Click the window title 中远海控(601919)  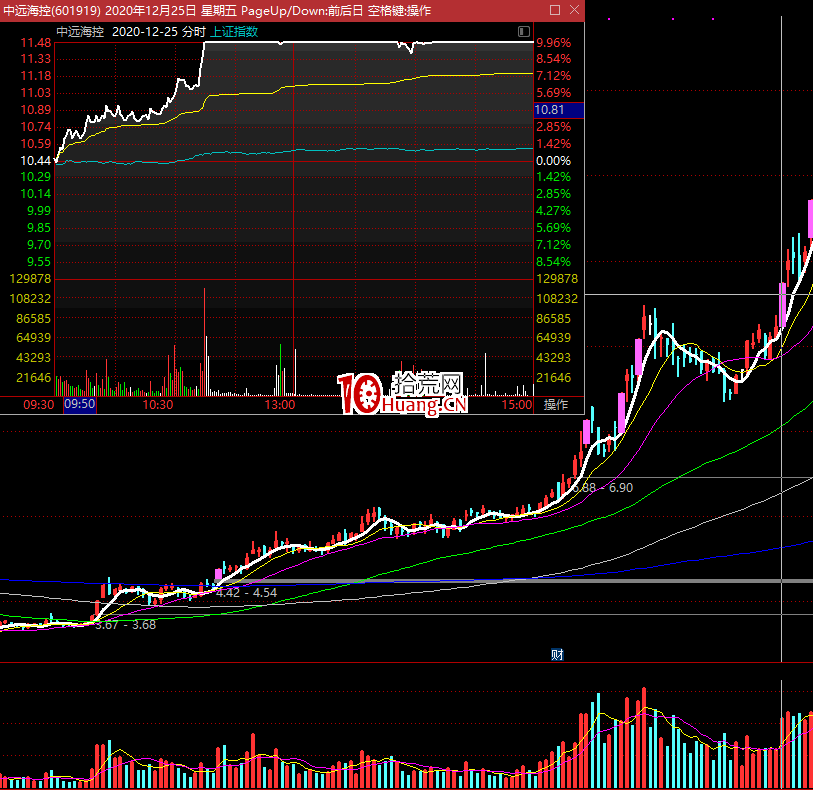click(52, 10)
